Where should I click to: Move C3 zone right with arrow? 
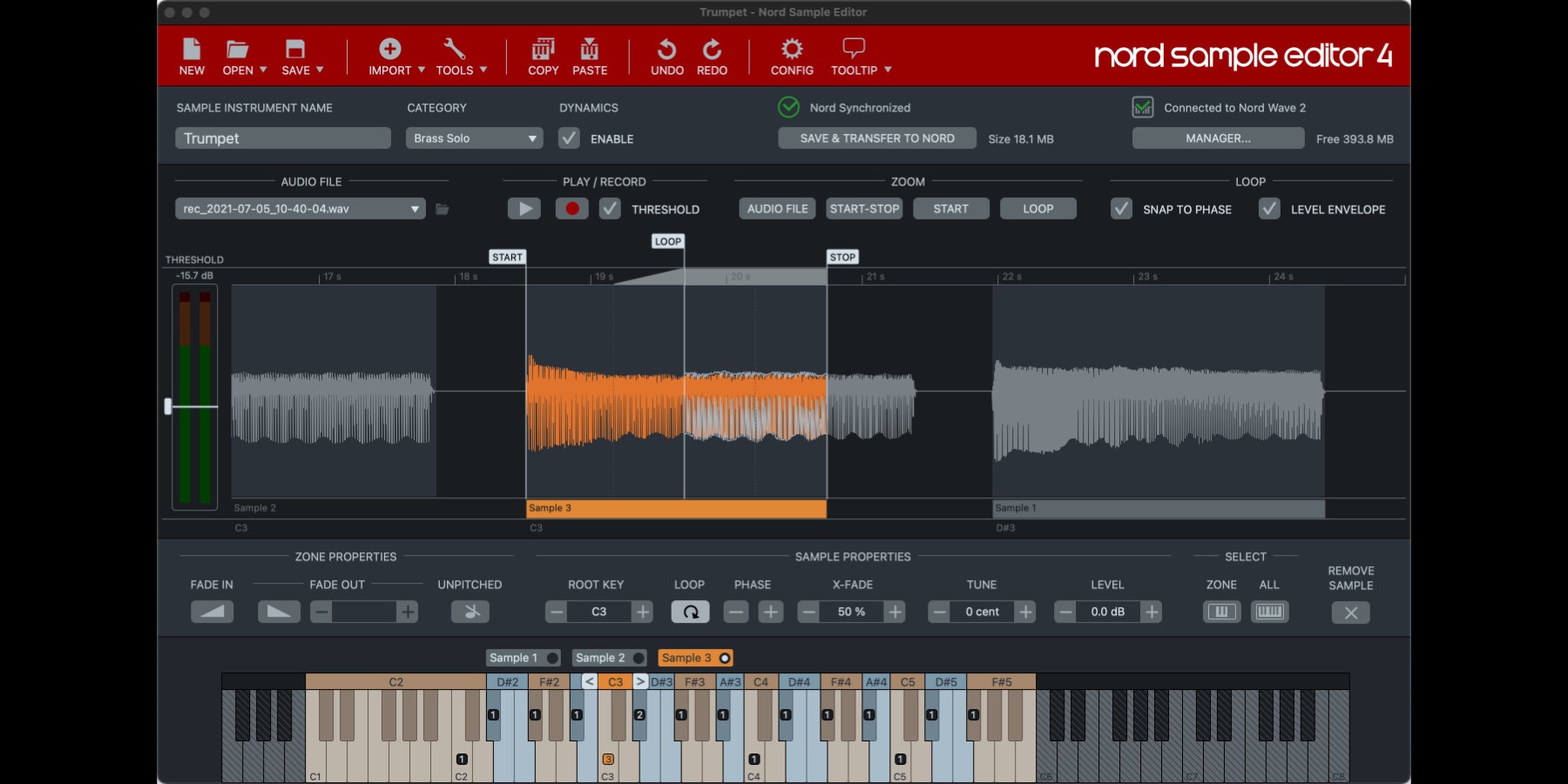click(x=640, y=681)
